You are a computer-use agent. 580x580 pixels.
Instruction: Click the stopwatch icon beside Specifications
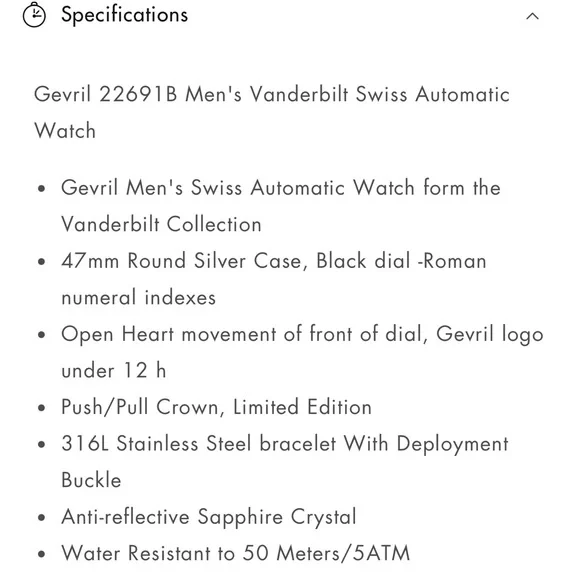pyautogui.click(x=34, y=15)
